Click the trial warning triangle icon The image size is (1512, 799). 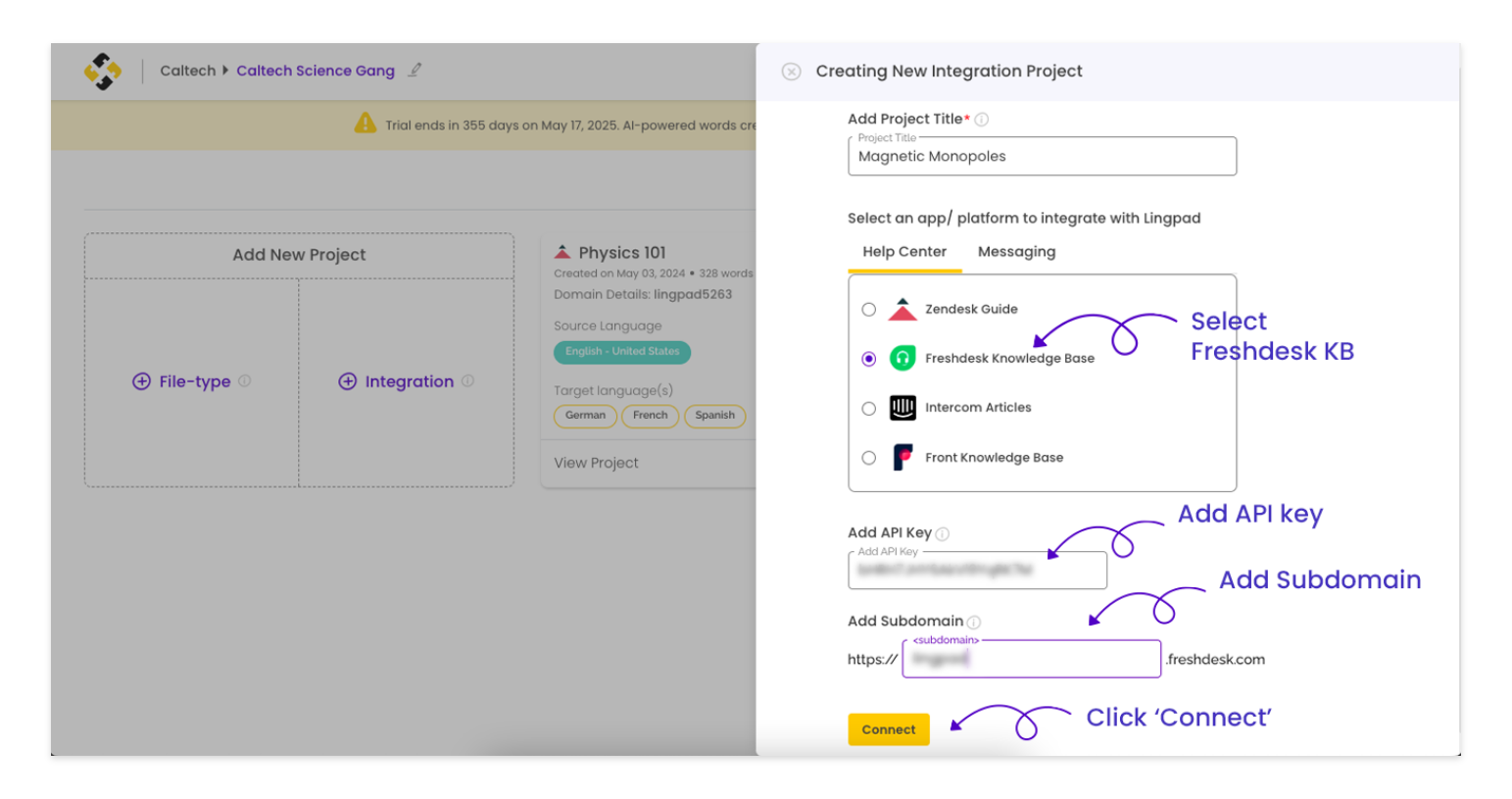[366, 124]
